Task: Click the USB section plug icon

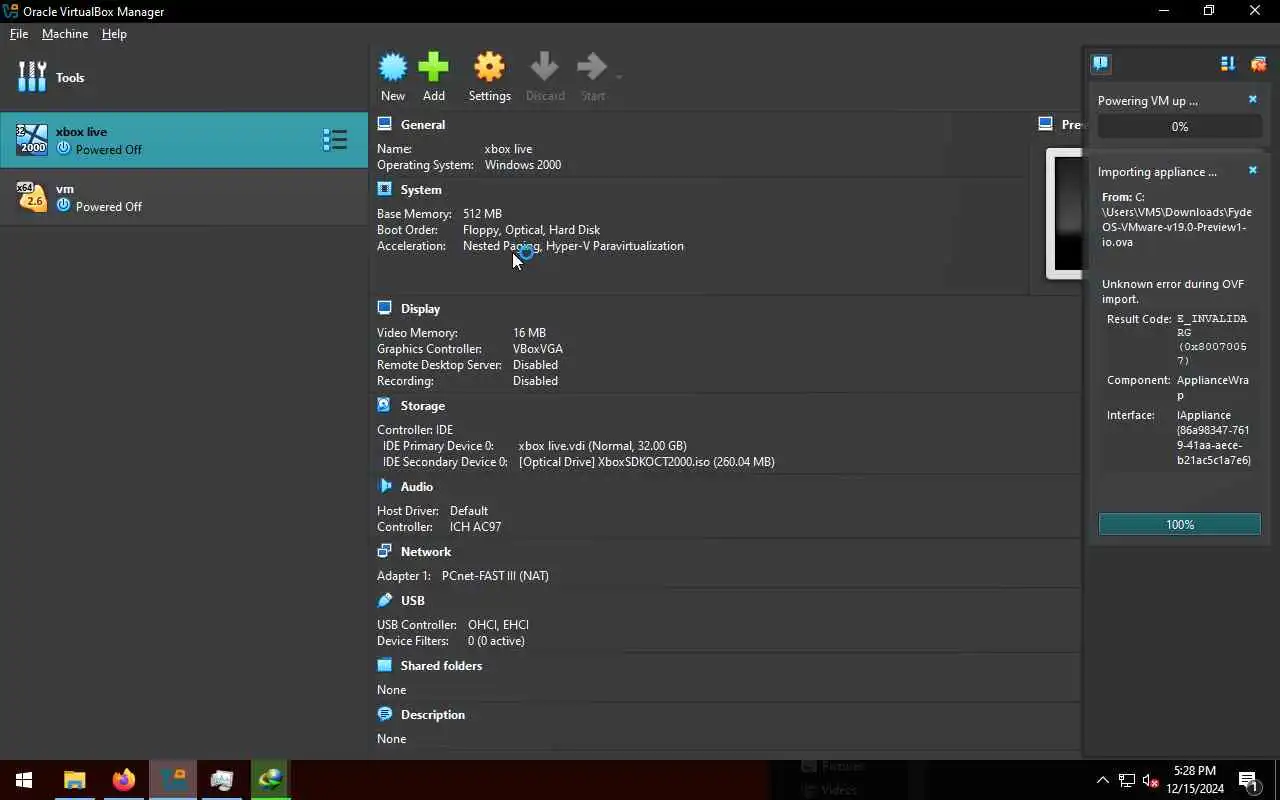Action: coord(385,600)
